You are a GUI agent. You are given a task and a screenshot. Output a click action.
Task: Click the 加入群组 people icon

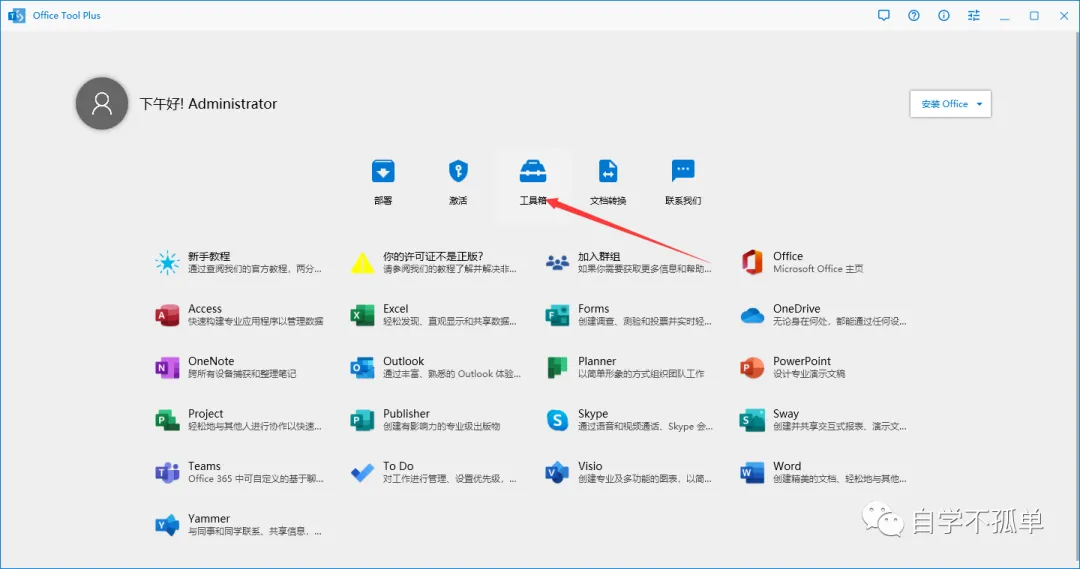[x=557, y=262]
